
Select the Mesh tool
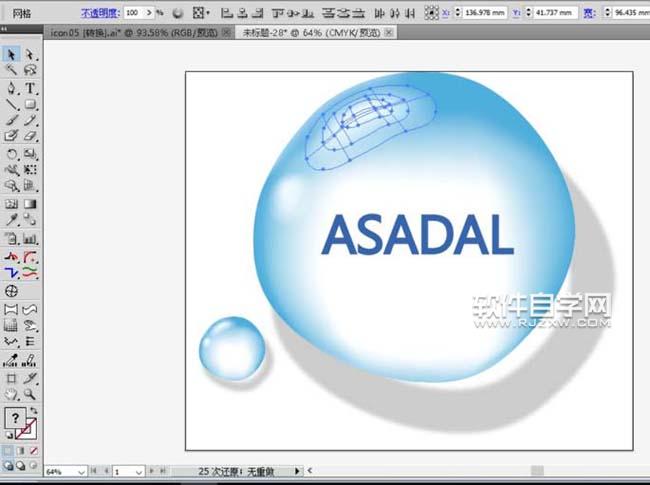pos(11,204)
